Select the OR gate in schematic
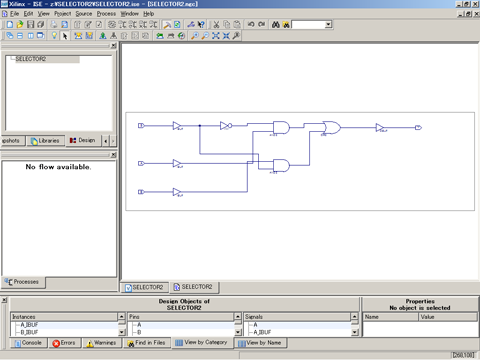 click(332, 128)
